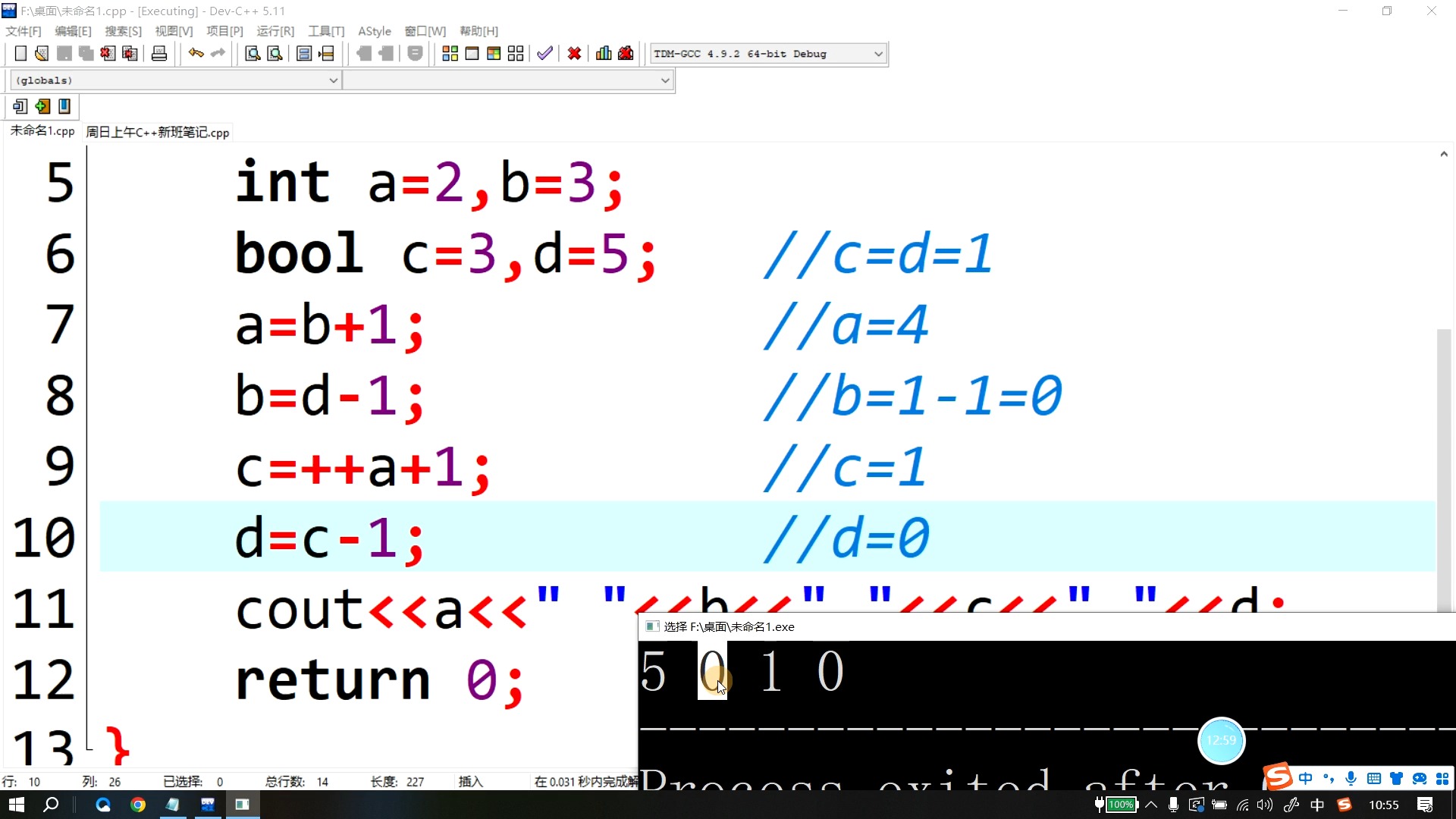This screenshot has height=819, width=1456.
Task: Open the 搜索[S] menu
Action: point(123,31)
